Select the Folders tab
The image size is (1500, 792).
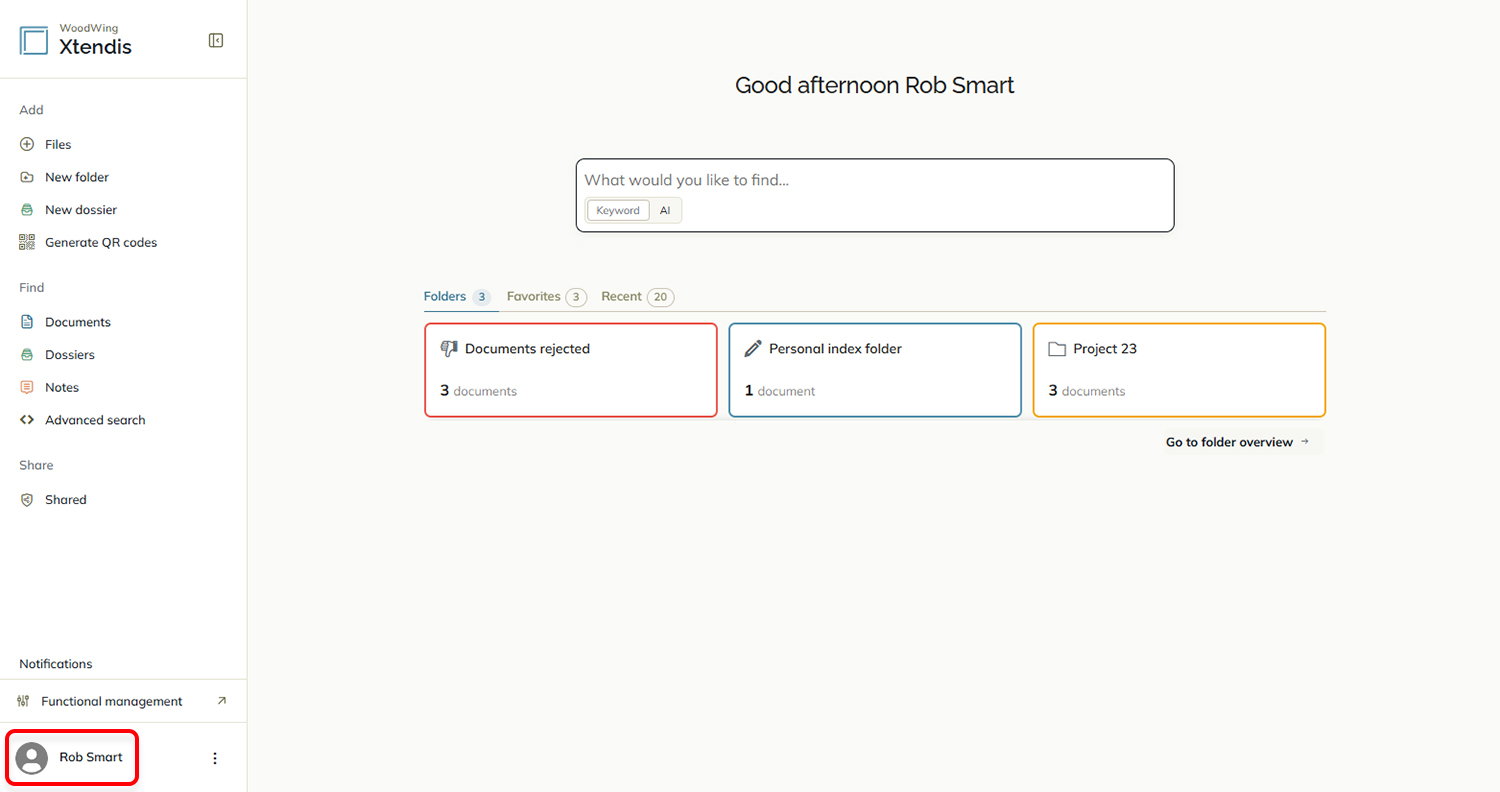coord(457,297)
